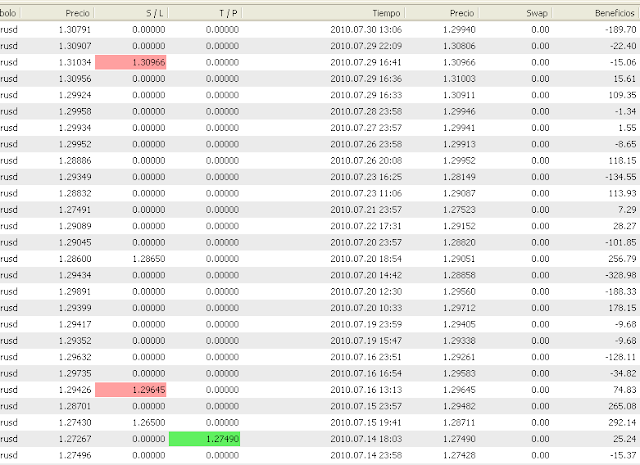Image resolution: width=640 pixels, height=465 pixels.
Task: Click the time 2010.07.22 17:31
Action: coord(366,226)
